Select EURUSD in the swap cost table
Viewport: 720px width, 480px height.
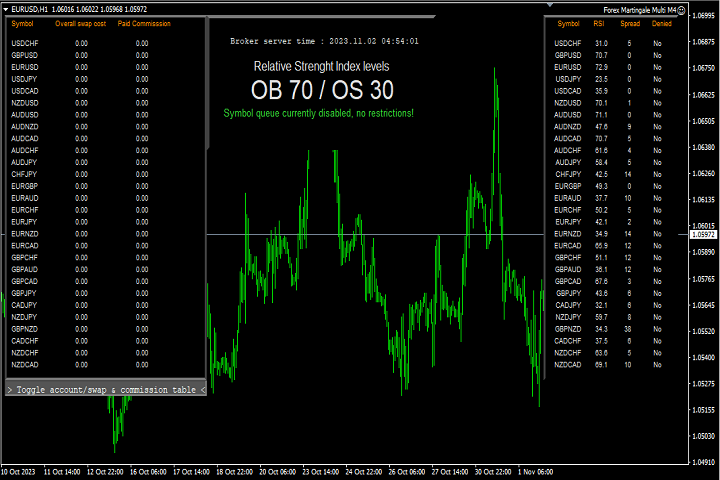pos(25,67)
